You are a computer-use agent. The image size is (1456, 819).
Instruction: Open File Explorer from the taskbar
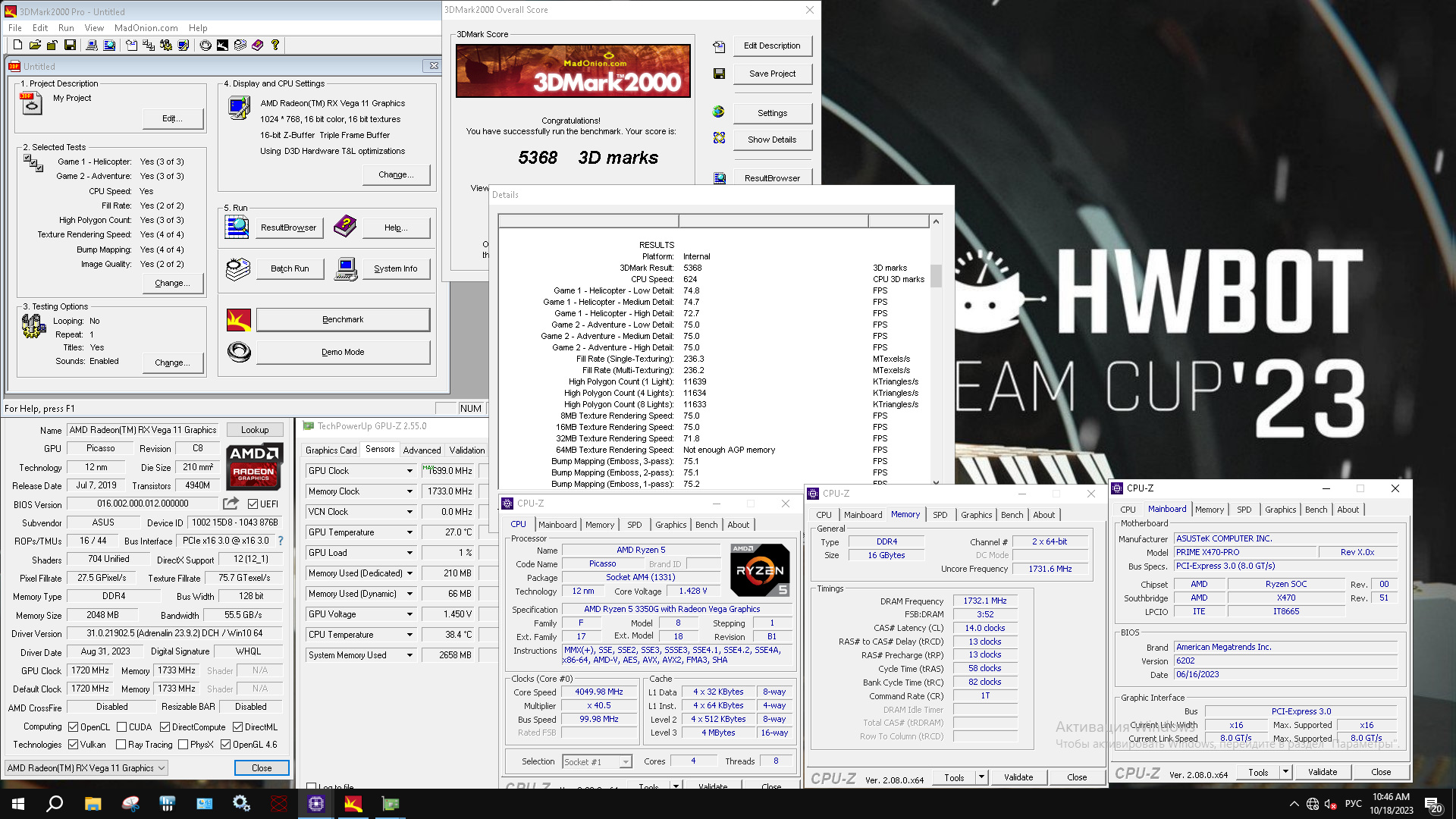tap(93, 804)
